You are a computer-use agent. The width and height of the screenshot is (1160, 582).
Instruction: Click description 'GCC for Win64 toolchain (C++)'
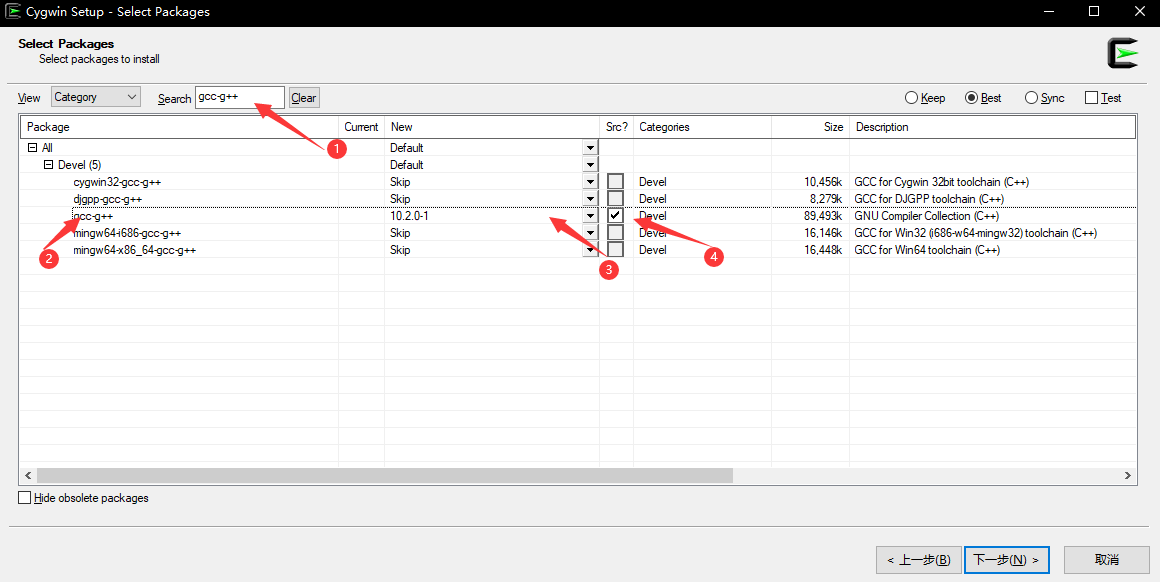point(928,250)
